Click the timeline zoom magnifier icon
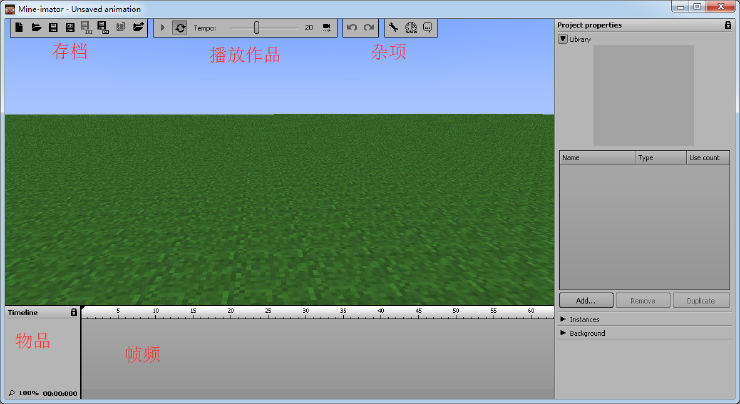Viewport: 740px width, 404px height. tap(12, 393)
